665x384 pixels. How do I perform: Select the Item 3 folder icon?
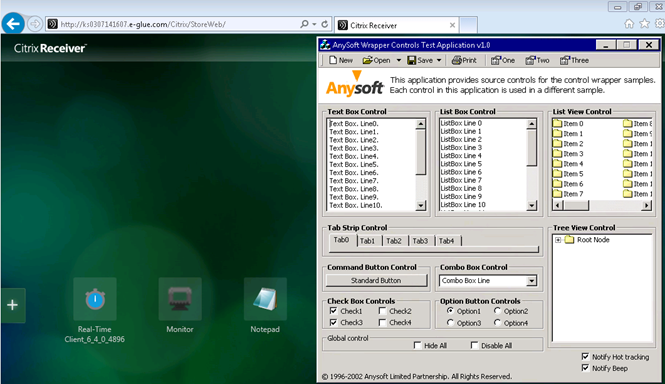557,154
